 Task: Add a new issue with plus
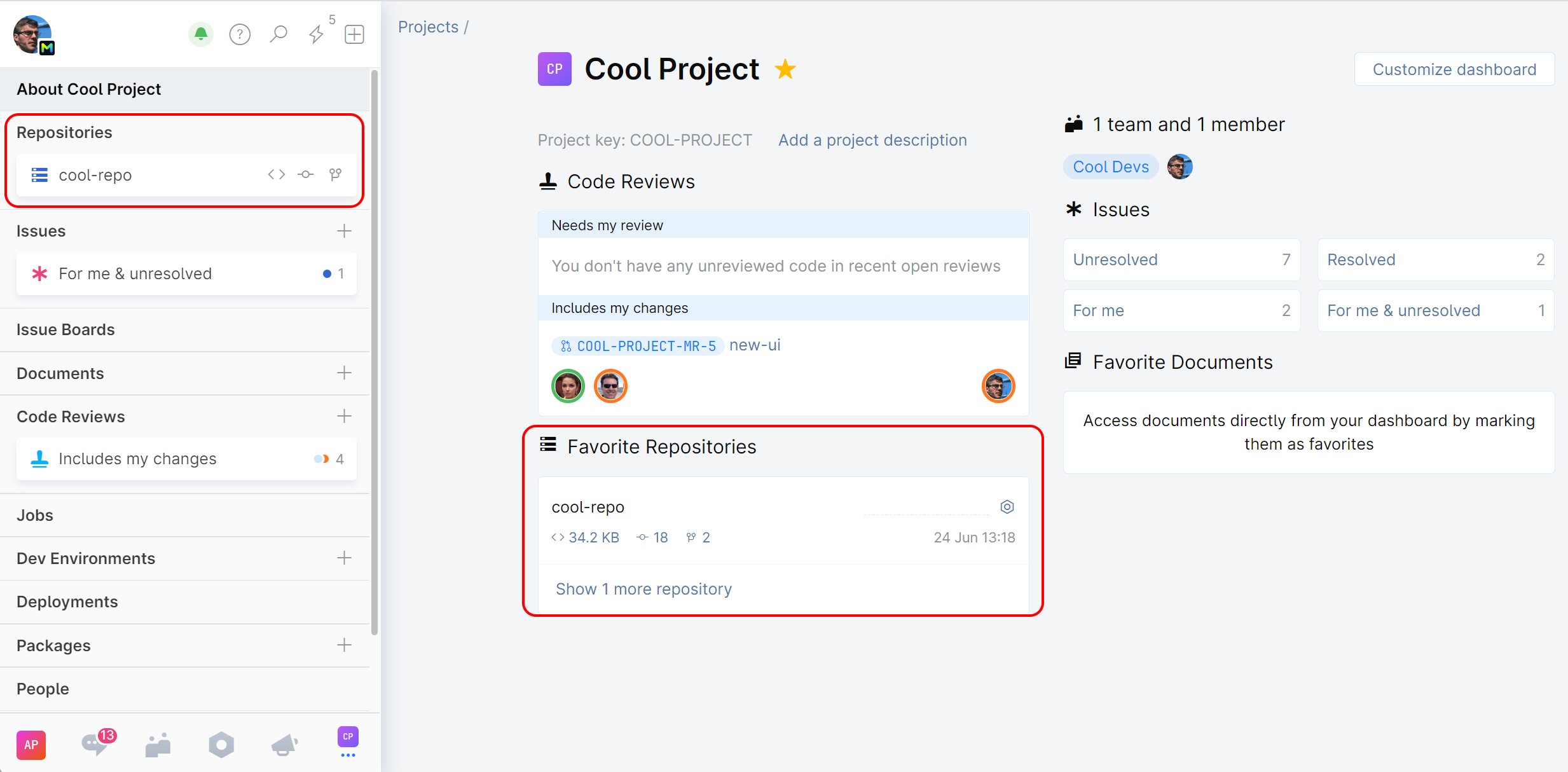point(344,231)
